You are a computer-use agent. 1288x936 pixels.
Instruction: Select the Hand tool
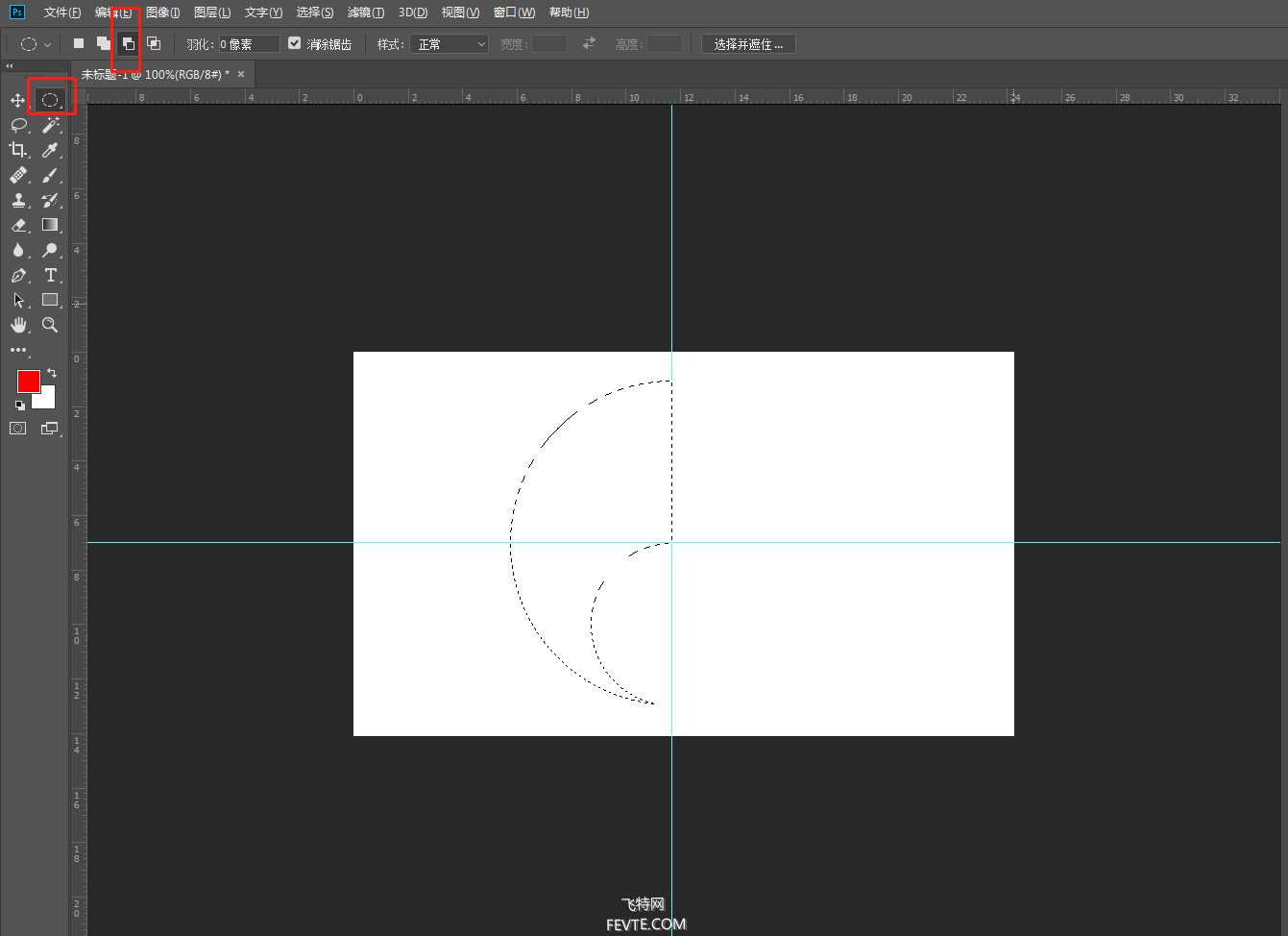18,325
